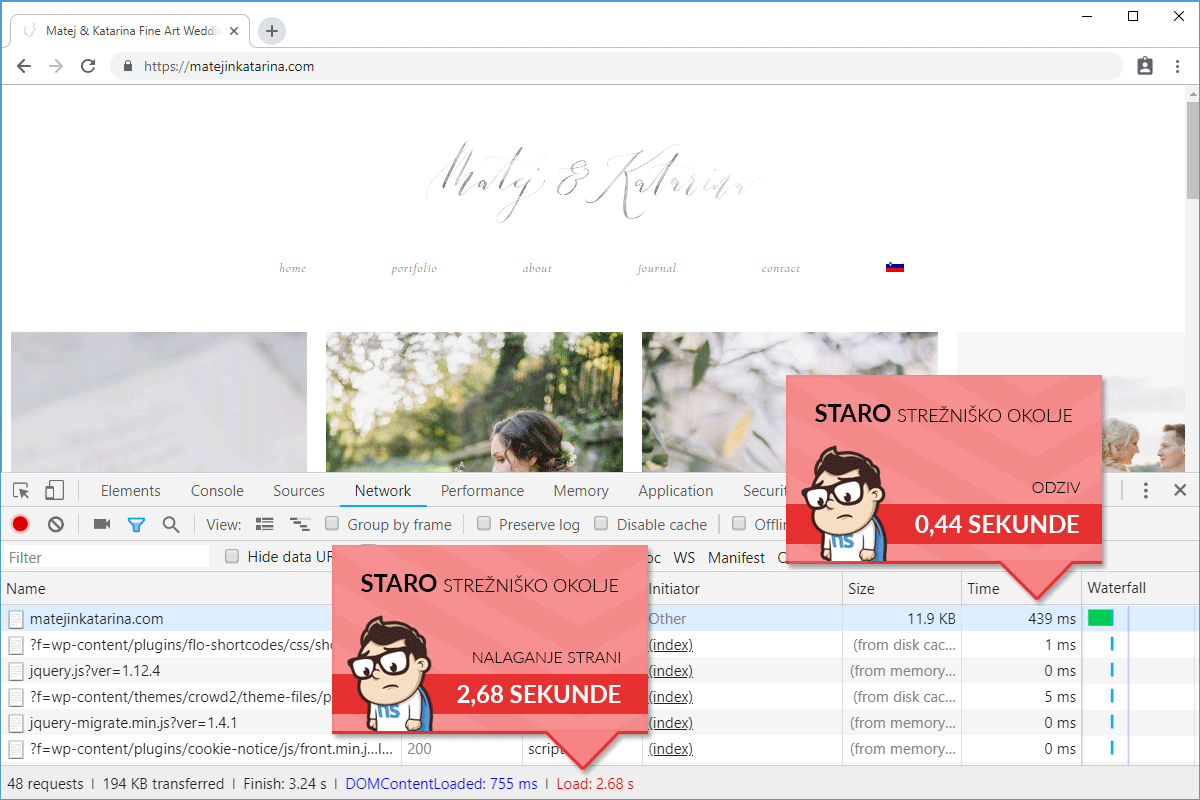Tick the Disable cache checkbox
The width and height of the screenshot is (1200, 800).
coord(601,524)
